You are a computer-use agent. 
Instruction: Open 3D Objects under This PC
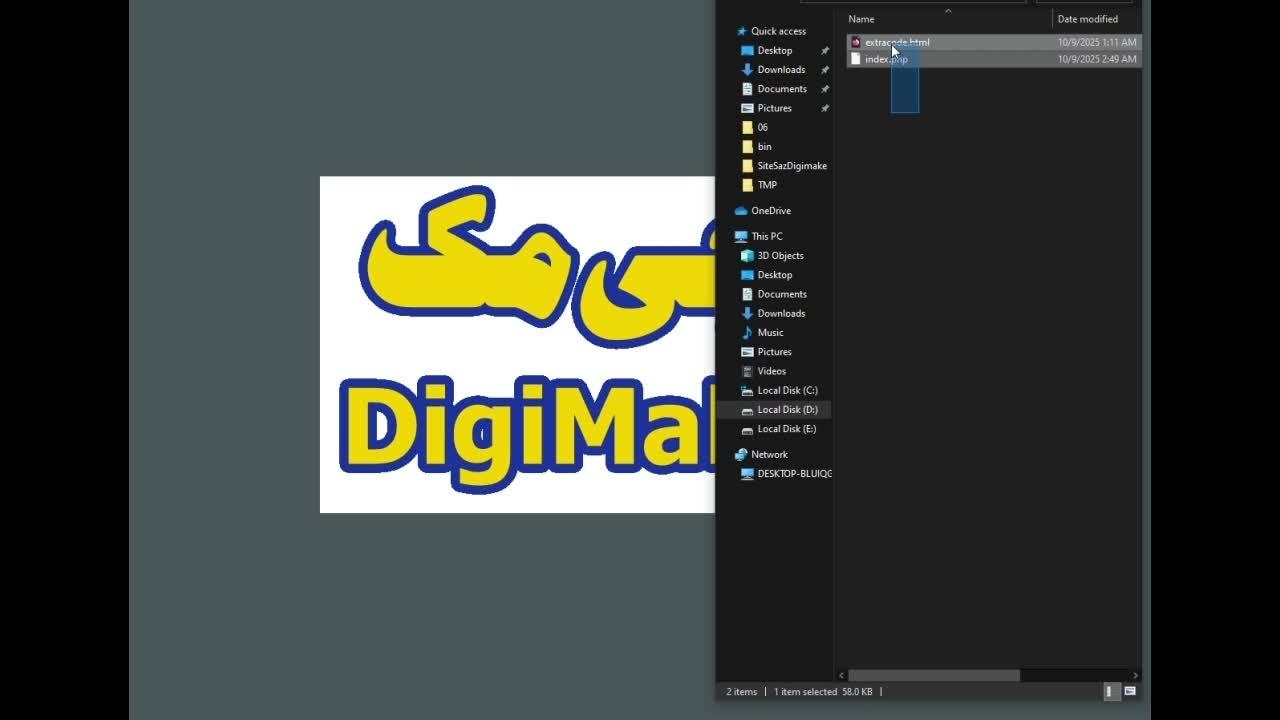tap(780, 256)
